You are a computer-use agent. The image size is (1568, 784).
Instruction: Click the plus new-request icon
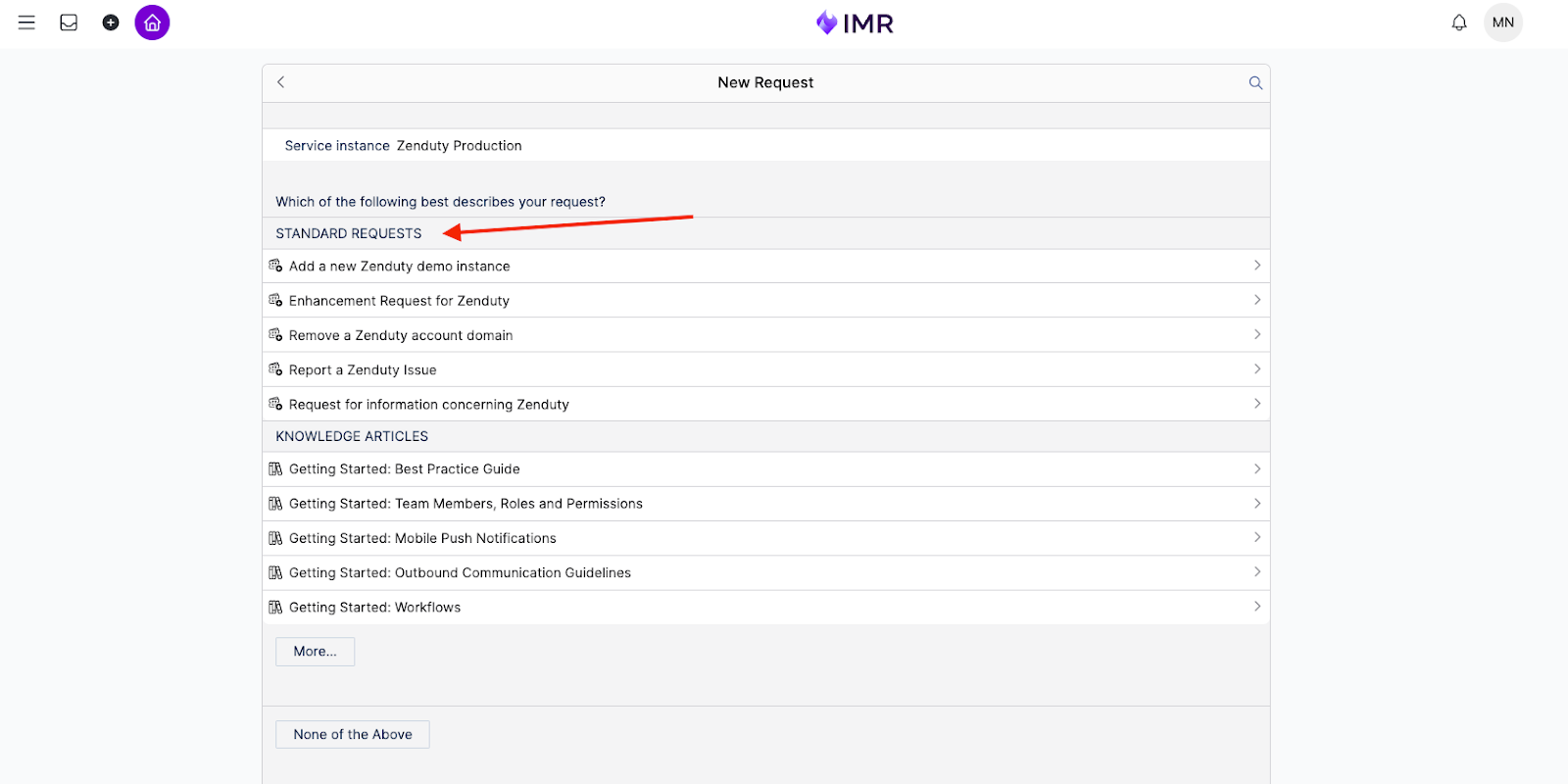pyautogui.click(x=111, y=23)
